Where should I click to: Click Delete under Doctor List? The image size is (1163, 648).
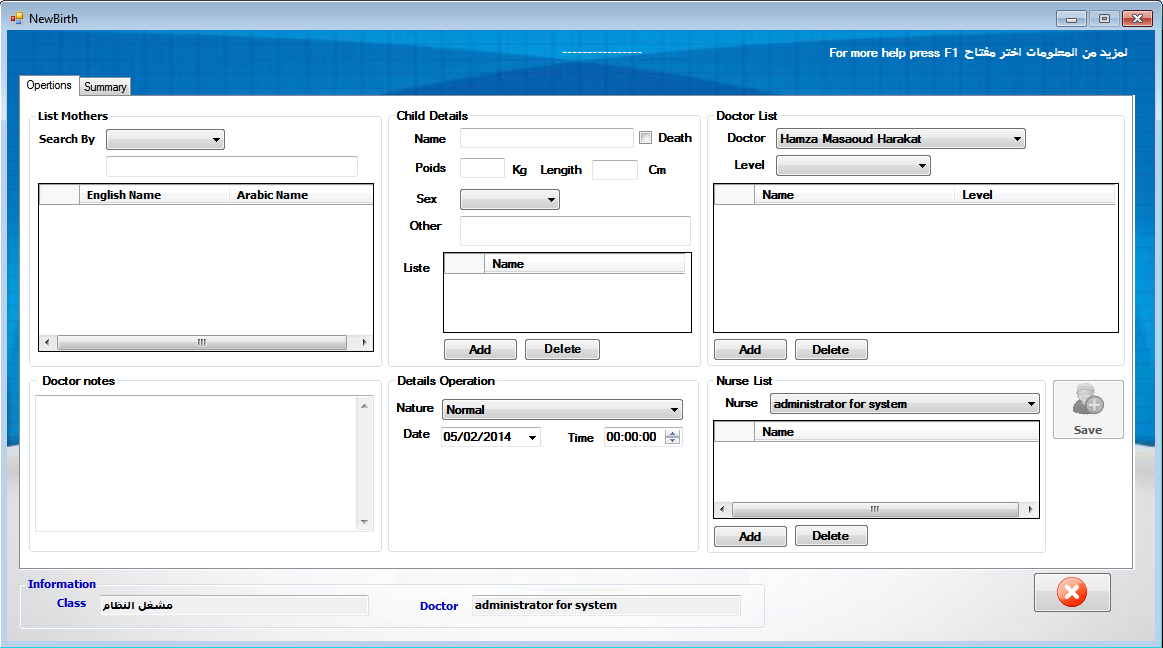tap(830, 350)
